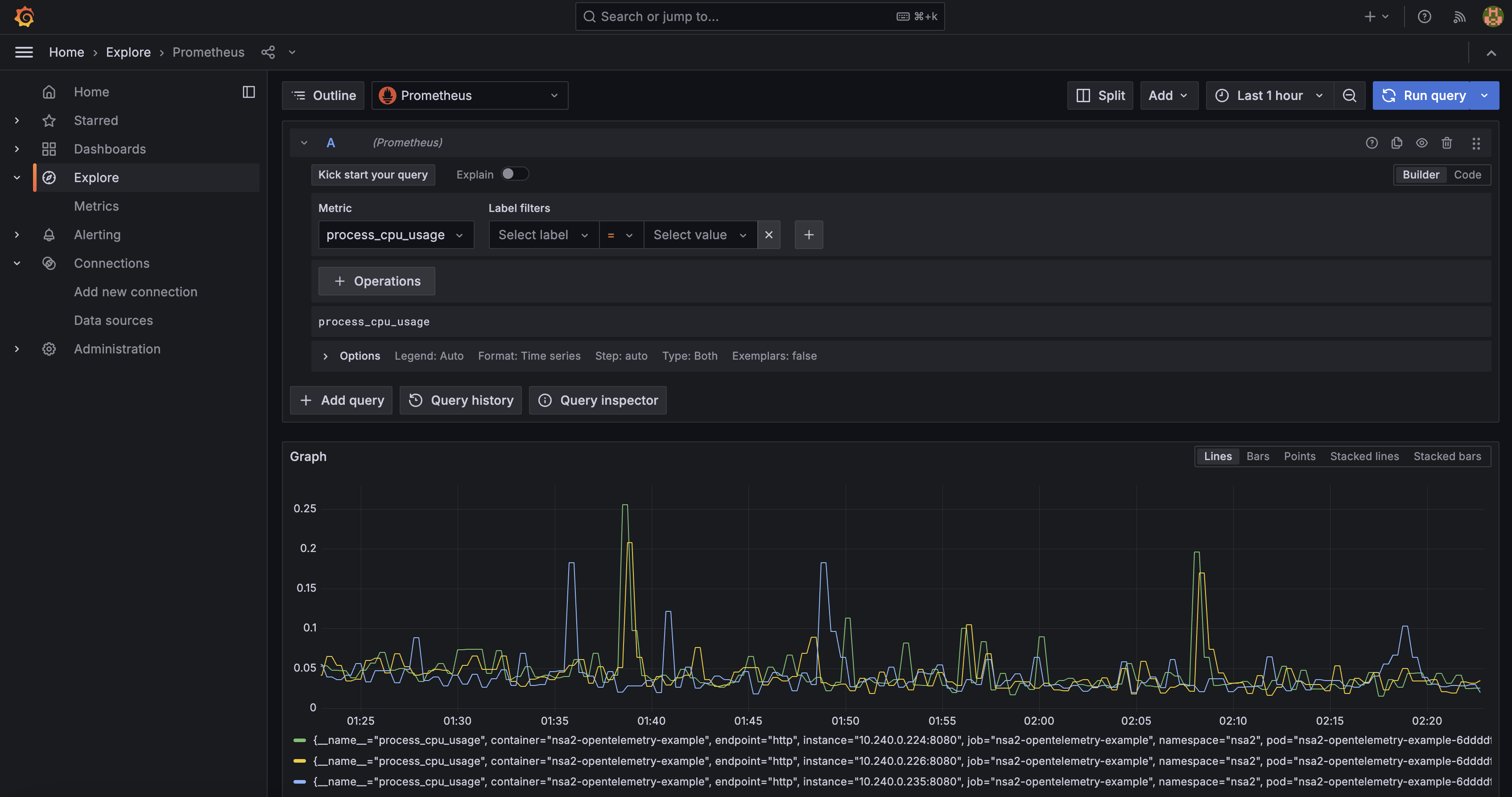Open Query inspector

pyautogui.click(x=598, y=400)
